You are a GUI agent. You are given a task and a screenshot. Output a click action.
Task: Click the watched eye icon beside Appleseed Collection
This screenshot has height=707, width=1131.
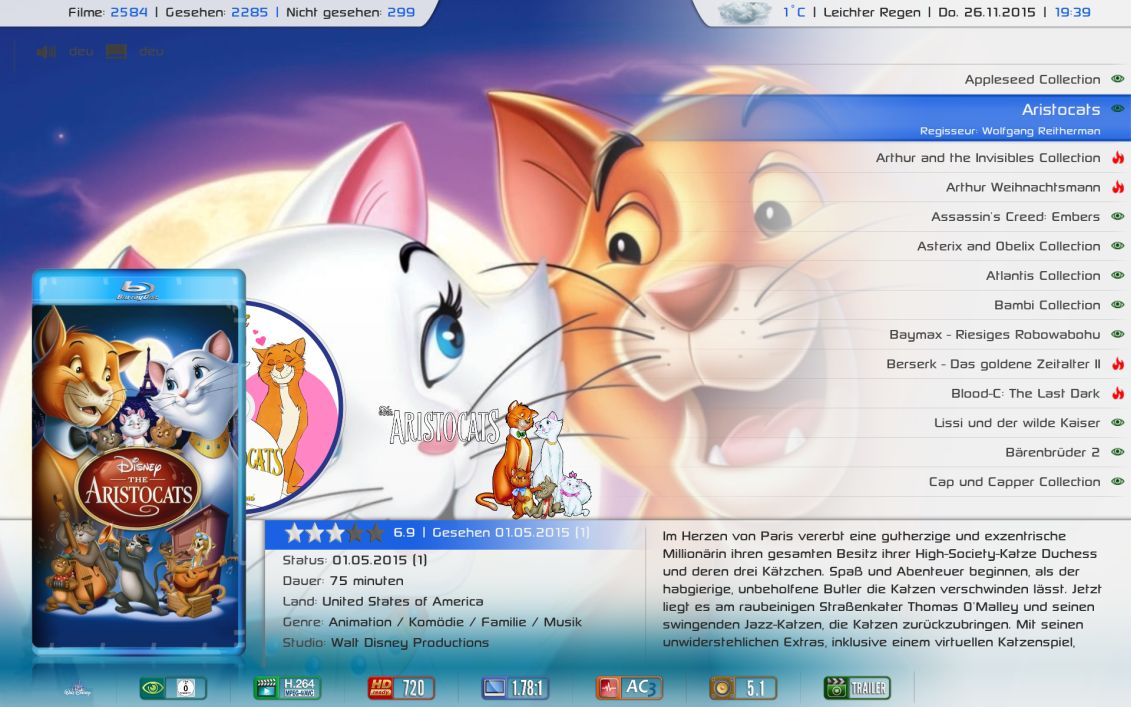(x=1117, y=79)
